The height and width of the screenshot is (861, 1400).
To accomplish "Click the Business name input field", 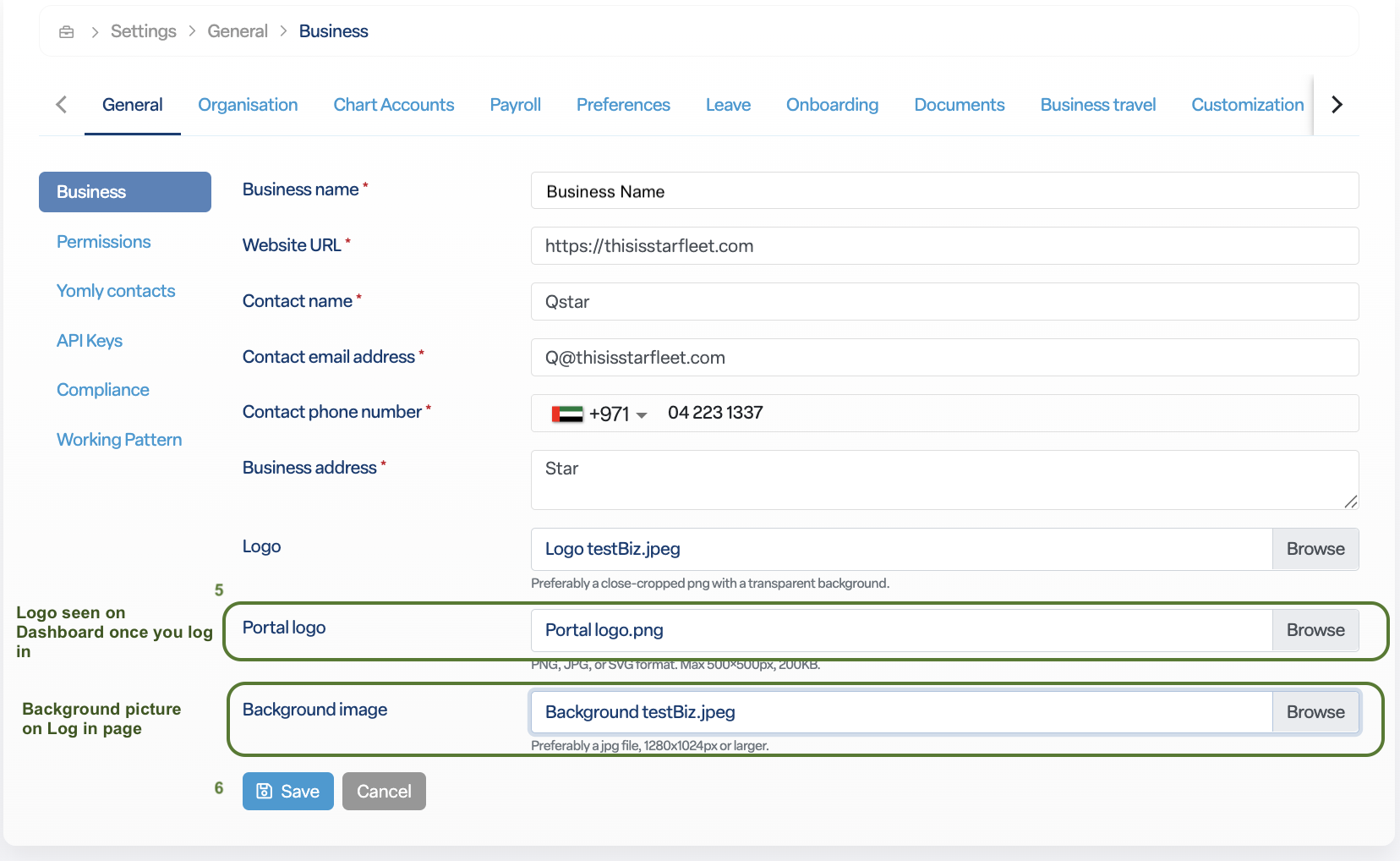I will [x=944, y=191].
